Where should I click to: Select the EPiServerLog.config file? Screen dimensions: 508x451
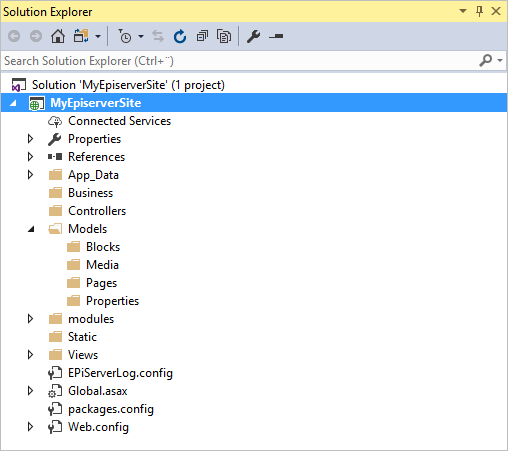(x=120, y=373)
